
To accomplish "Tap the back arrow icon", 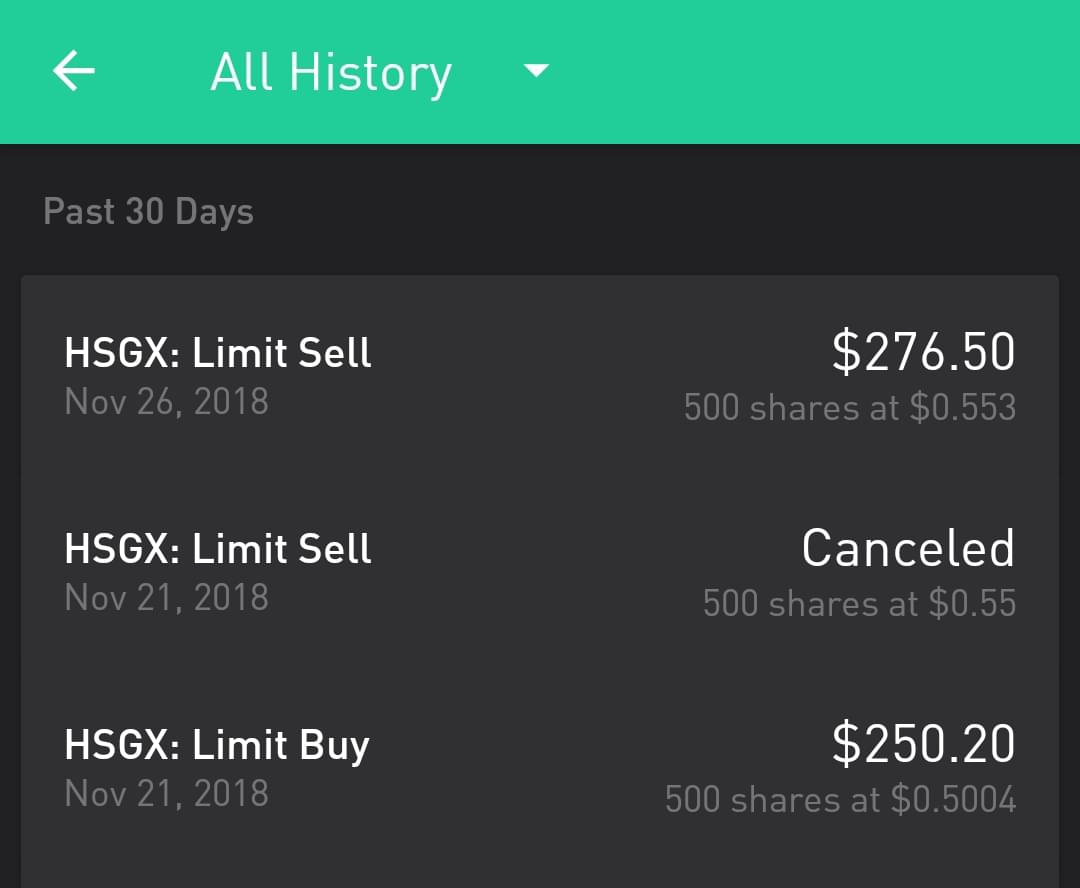I will coord(74,72).
